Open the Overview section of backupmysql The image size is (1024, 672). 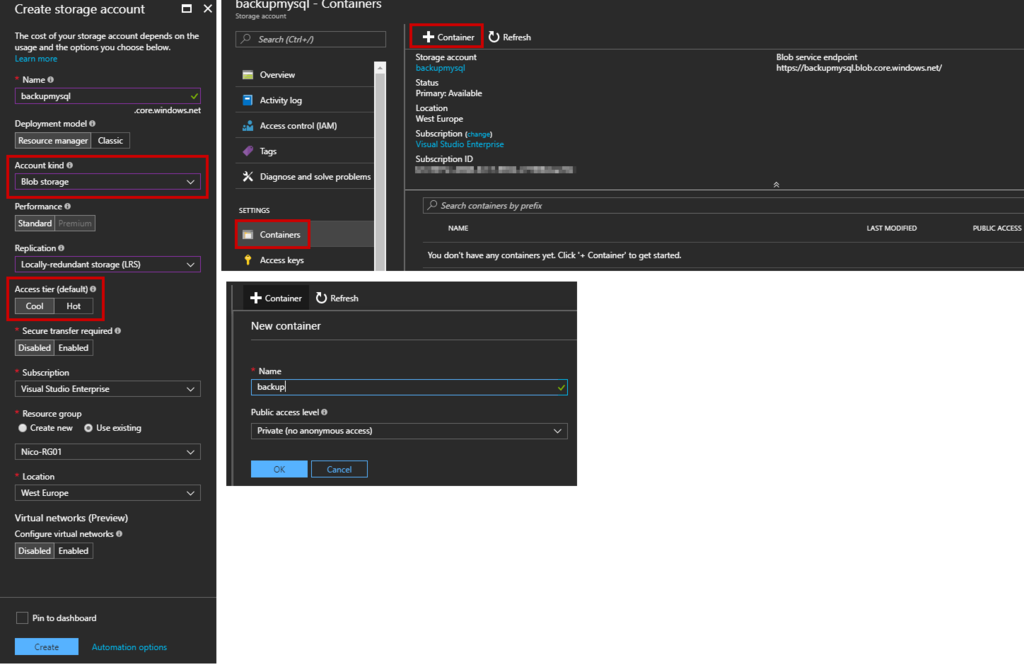tap(276, 74)
